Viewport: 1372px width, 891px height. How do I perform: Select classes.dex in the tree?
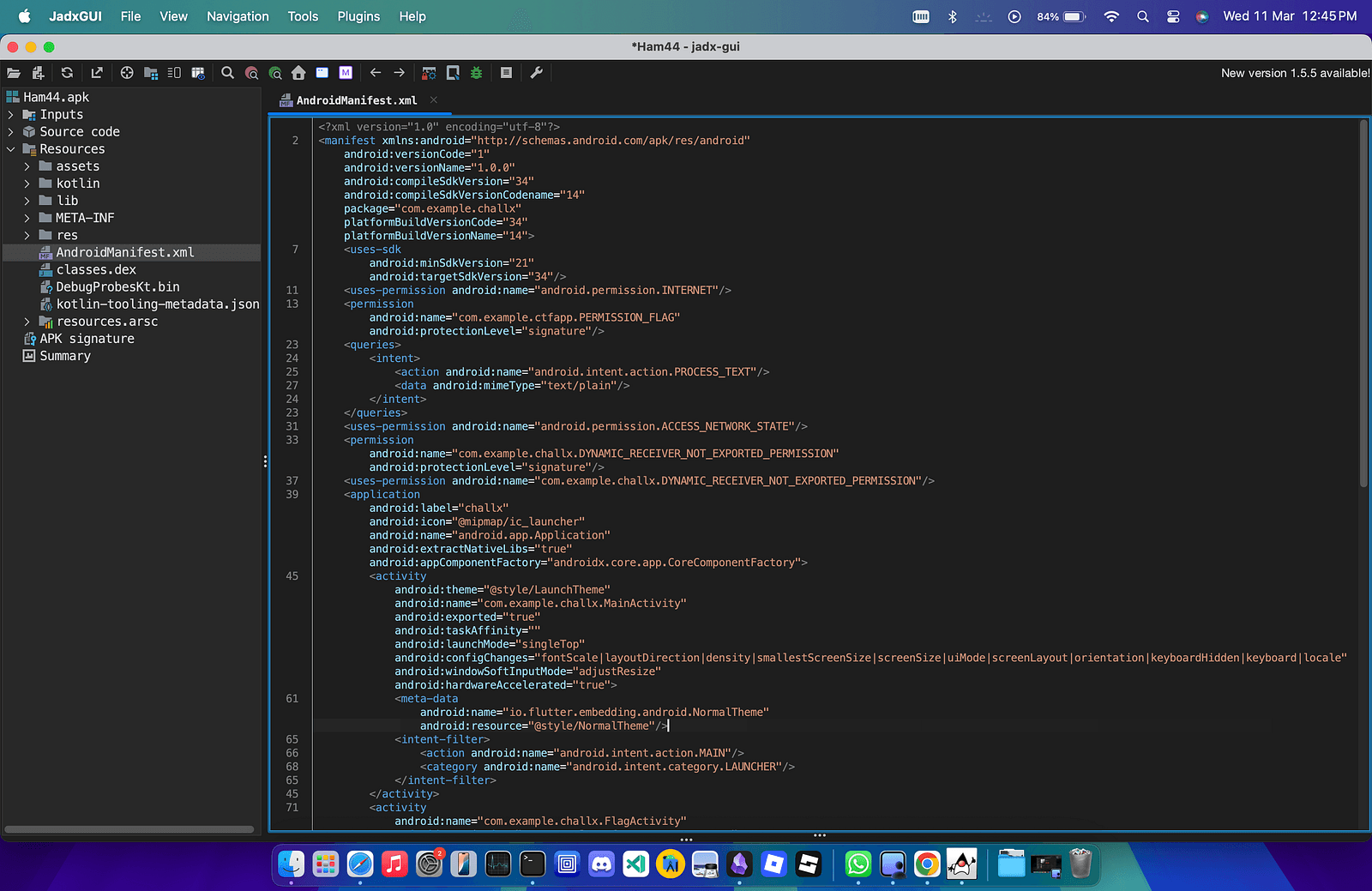pos(96,270)
